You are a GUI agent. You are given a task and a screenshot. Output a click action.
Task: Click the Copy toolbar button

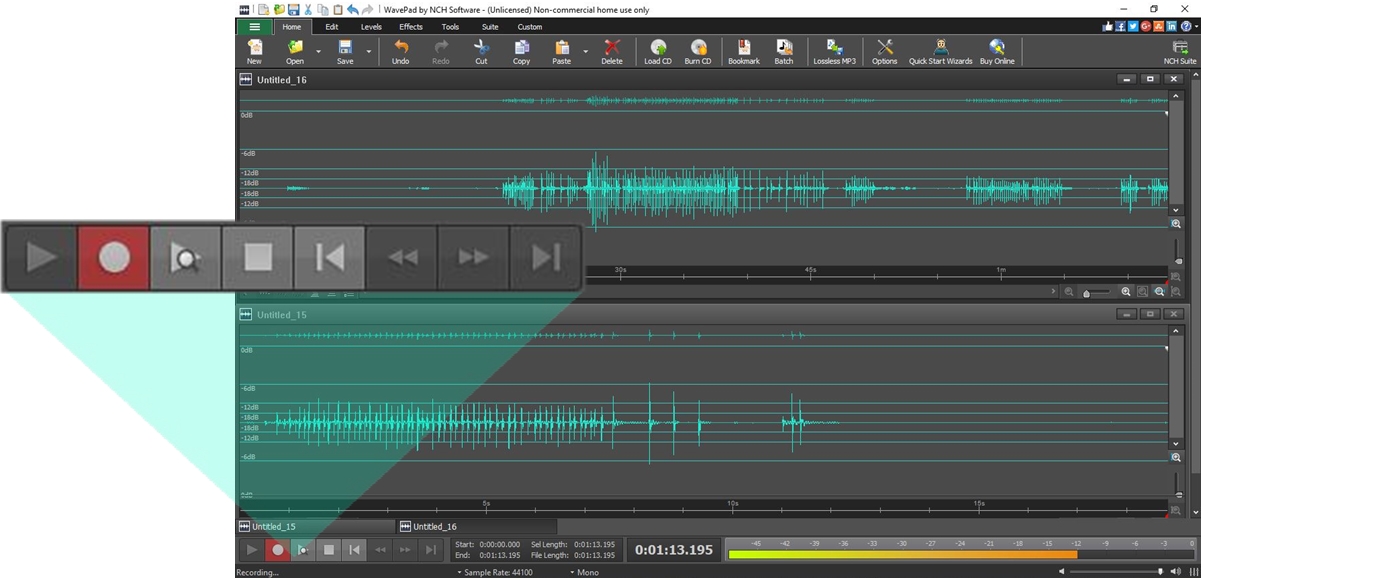pyautogui.click(x=521, y=52)
